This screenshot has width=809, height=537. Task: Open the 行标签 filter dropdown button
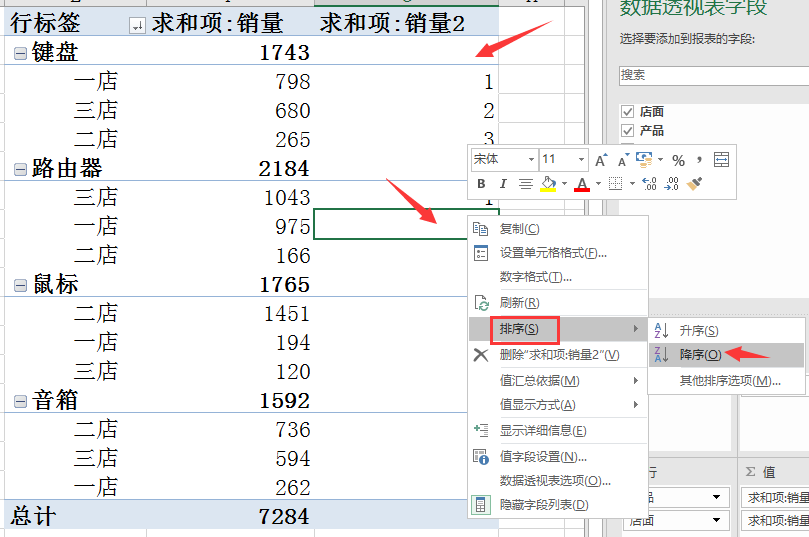tap(137, 25)
